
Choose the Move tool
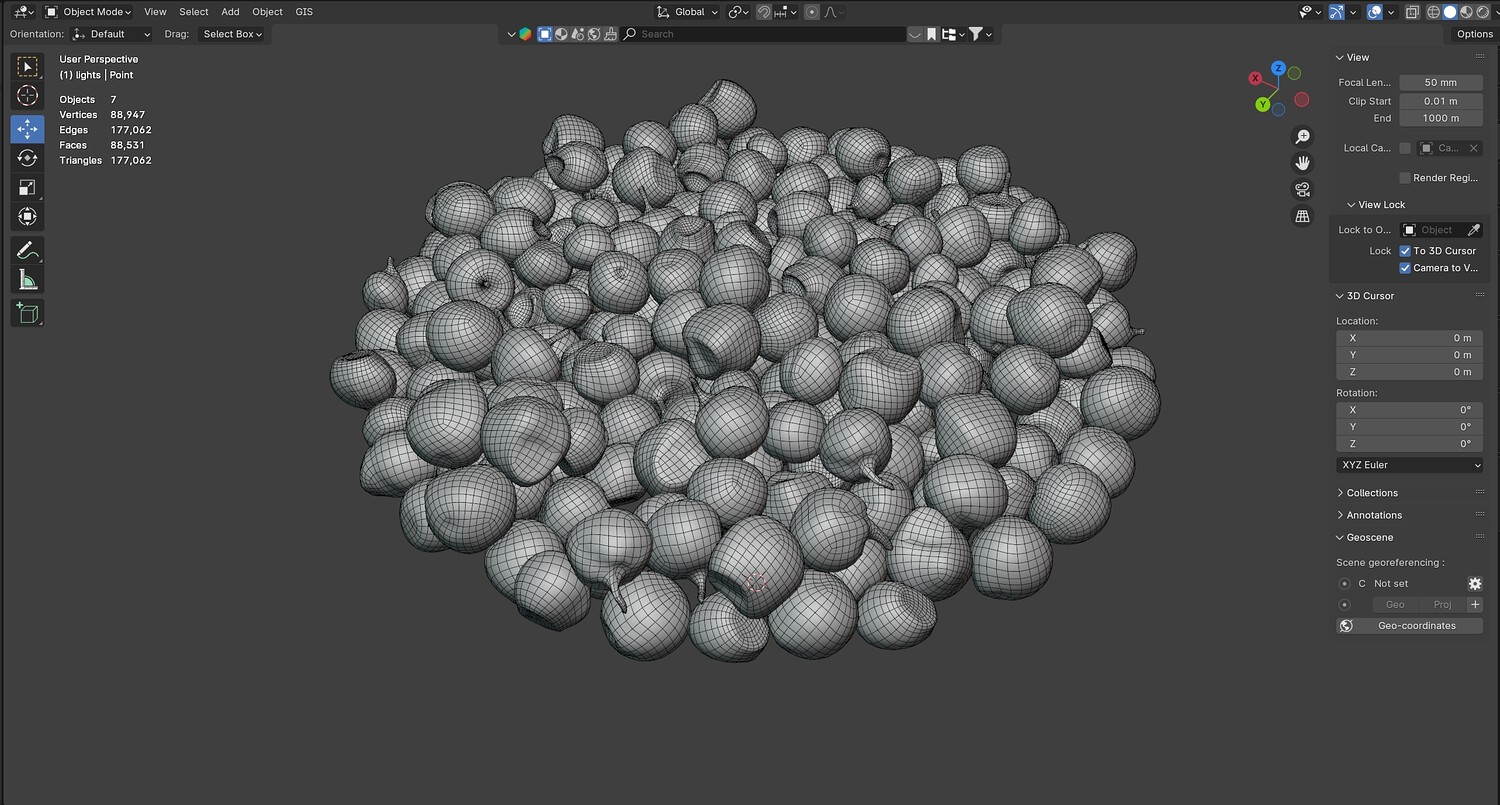coord(27,129)
